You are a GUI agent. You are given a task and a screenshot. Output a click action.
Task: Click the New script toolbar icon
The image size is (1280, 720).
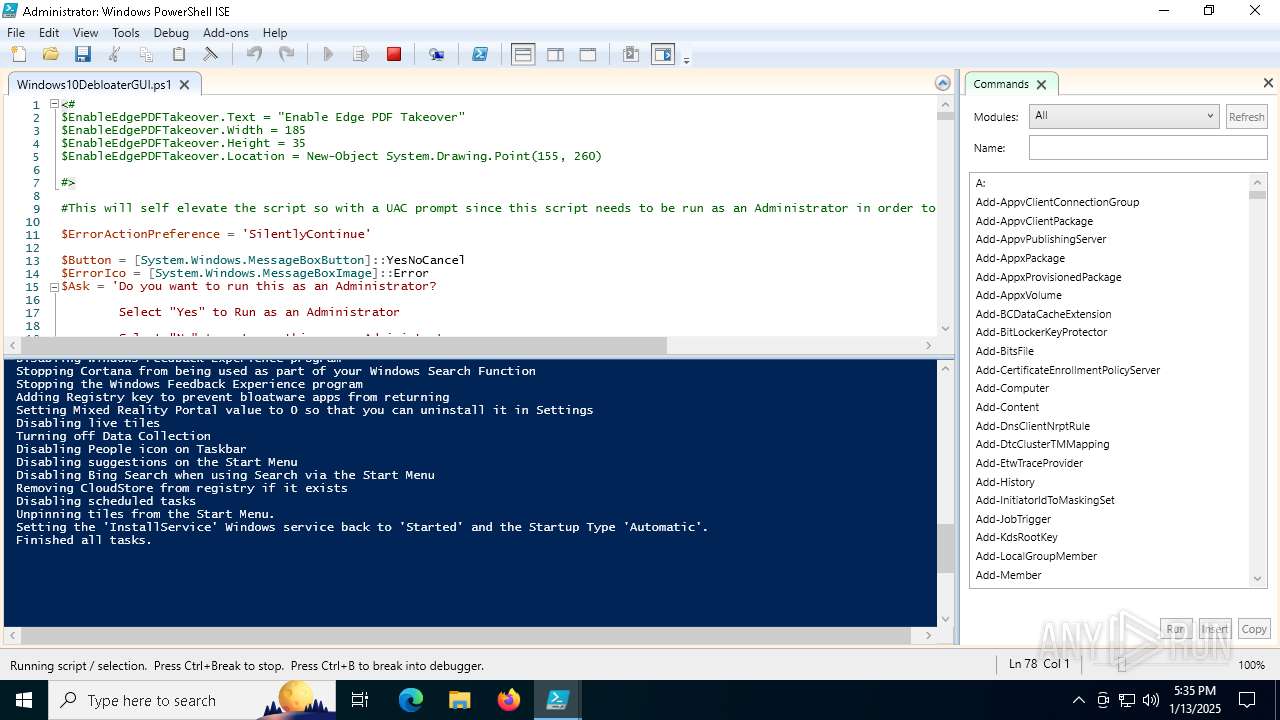(18, 54)
